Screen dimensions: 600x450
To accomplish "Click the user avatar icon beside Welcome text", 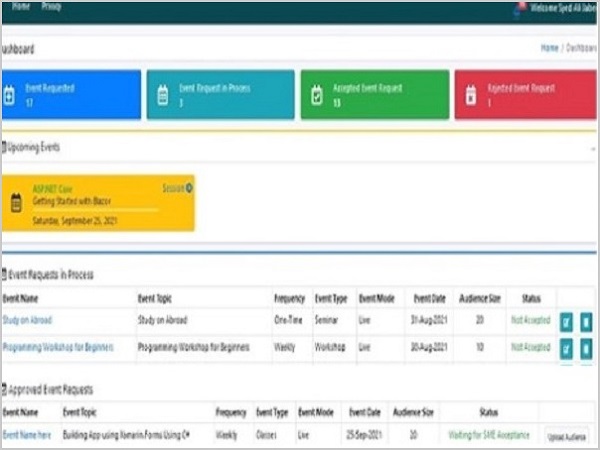I will point(520,8).
